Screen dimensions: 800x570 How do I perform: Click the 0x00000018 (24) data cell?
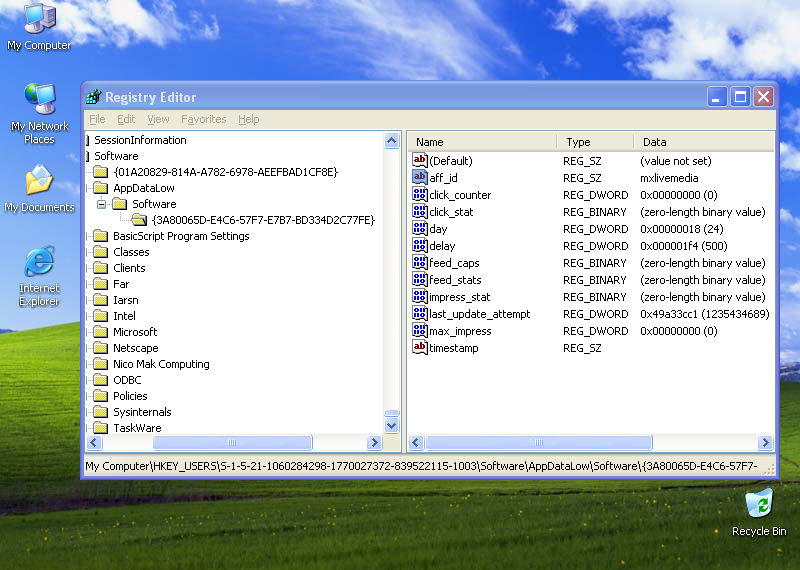tap(682, 229)
